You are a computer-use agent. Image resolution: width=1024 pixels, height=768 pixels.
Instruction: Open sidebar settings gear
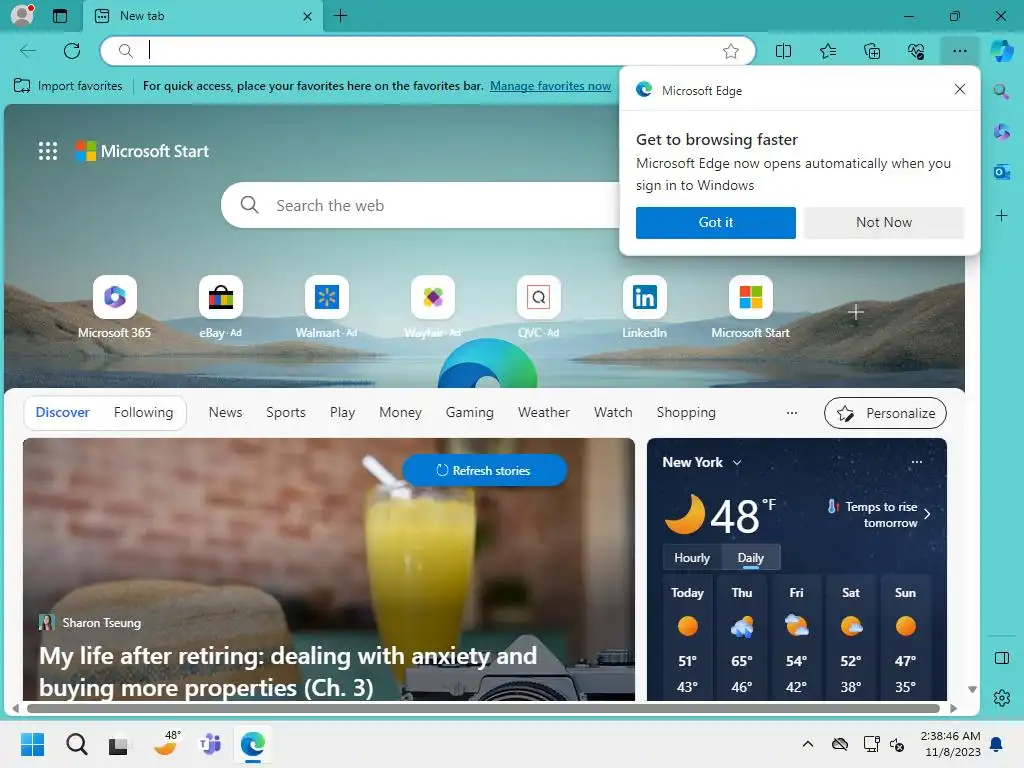pos(1001,698)
